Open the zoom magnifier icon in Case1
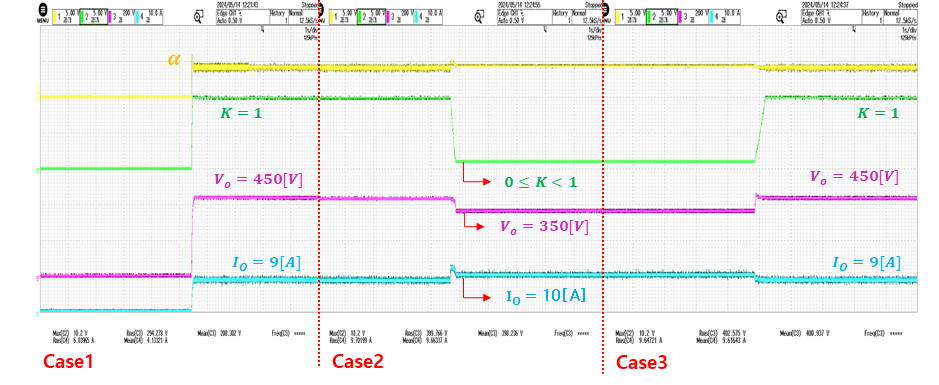Viewport: 939px width, 385px height. click(198, 17)
